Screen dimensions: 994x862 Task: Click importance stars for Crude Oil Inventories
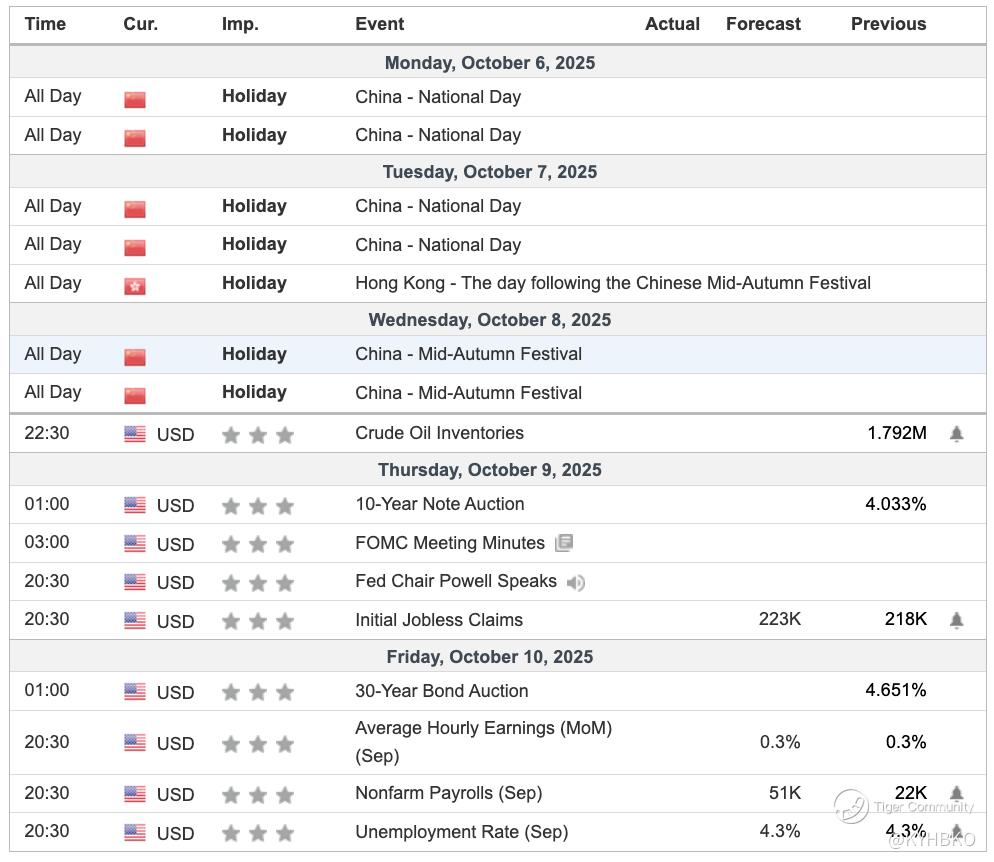pos(258,435)
